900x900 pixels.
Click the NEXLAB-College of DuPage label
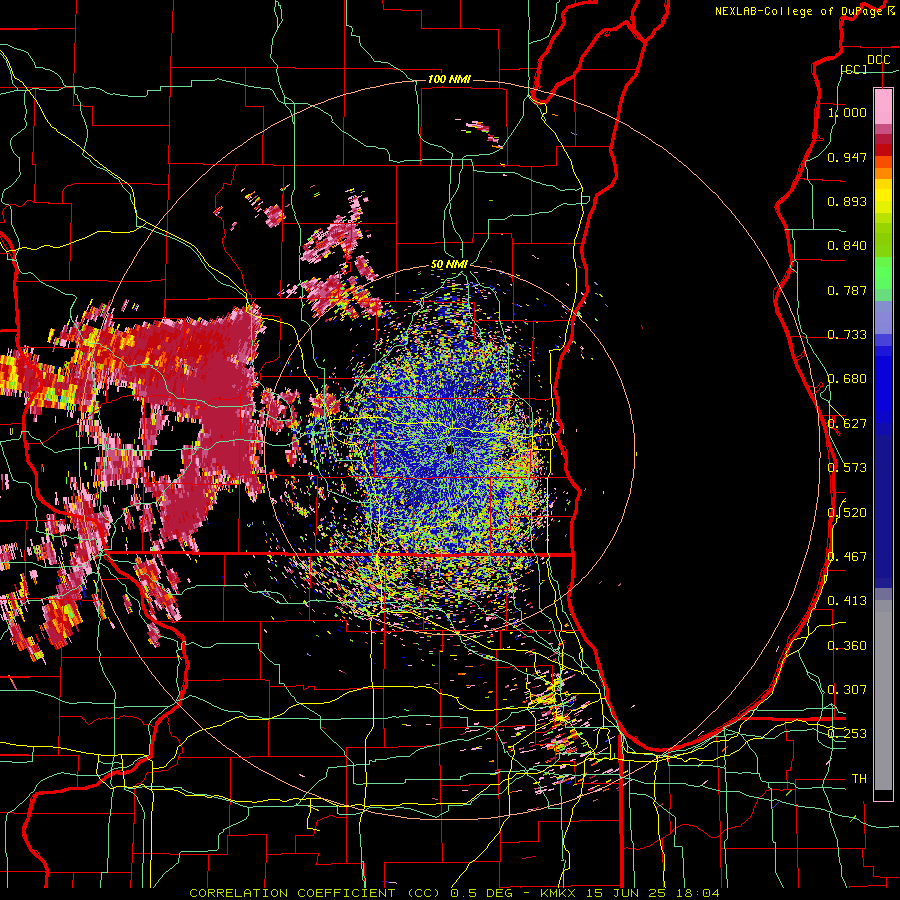[x=804, y=11]
